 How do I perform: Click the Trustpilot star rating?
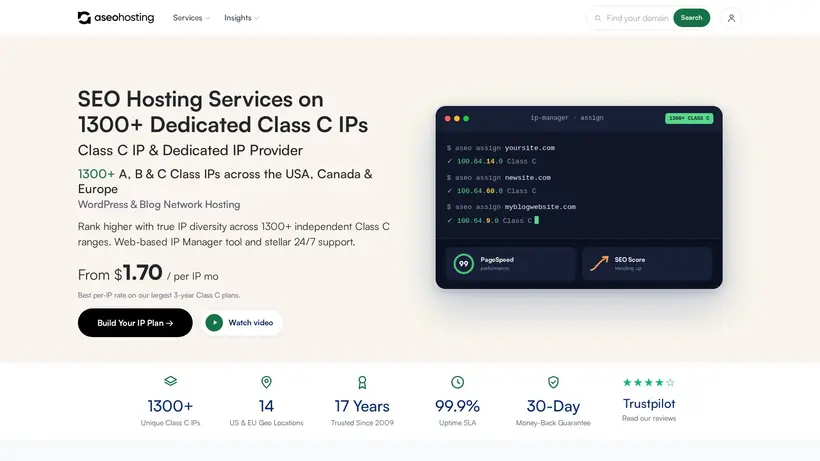(648, 383)
